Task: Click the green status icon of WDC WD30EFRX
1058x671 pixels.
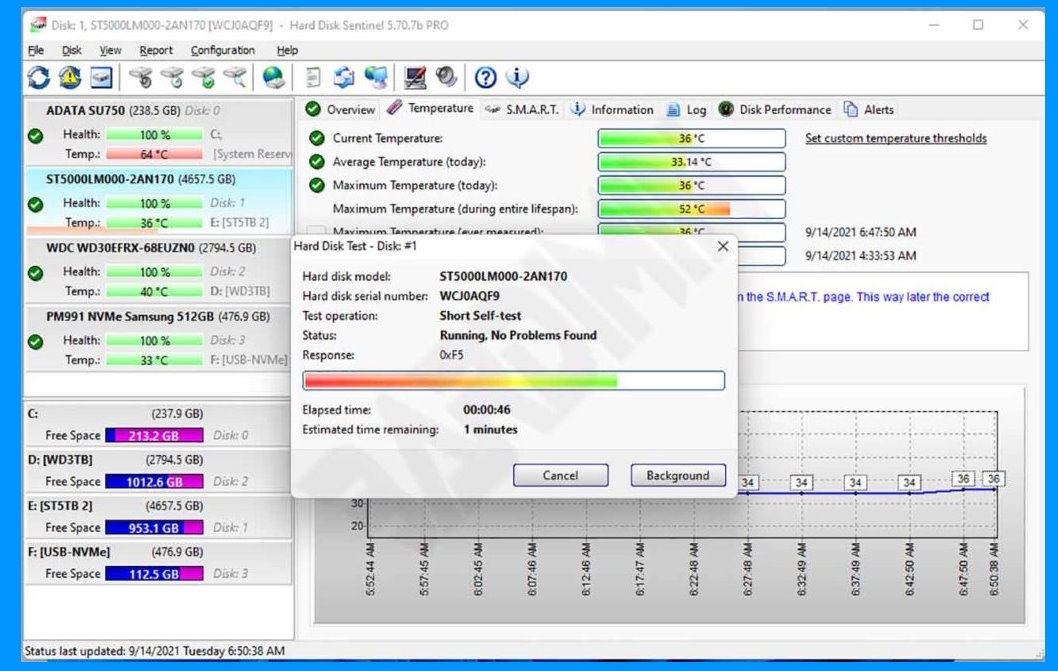Action: click(36, 273)
